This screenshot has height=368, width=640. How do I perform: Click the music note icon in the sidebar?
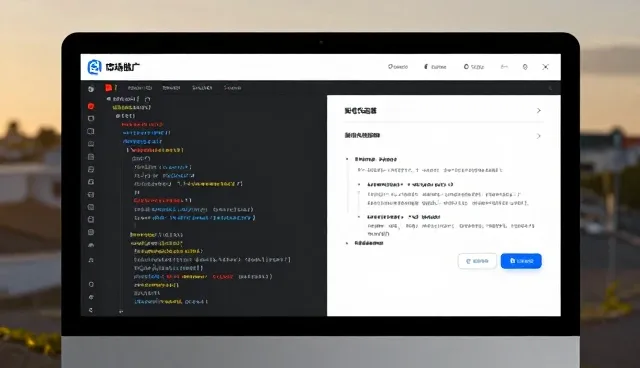coord(91,260)
